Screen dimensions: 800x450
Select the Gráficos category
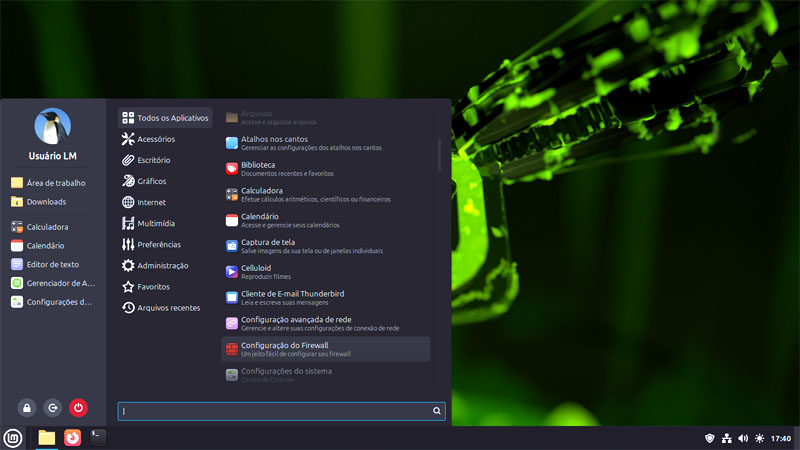tap(165, 181)
